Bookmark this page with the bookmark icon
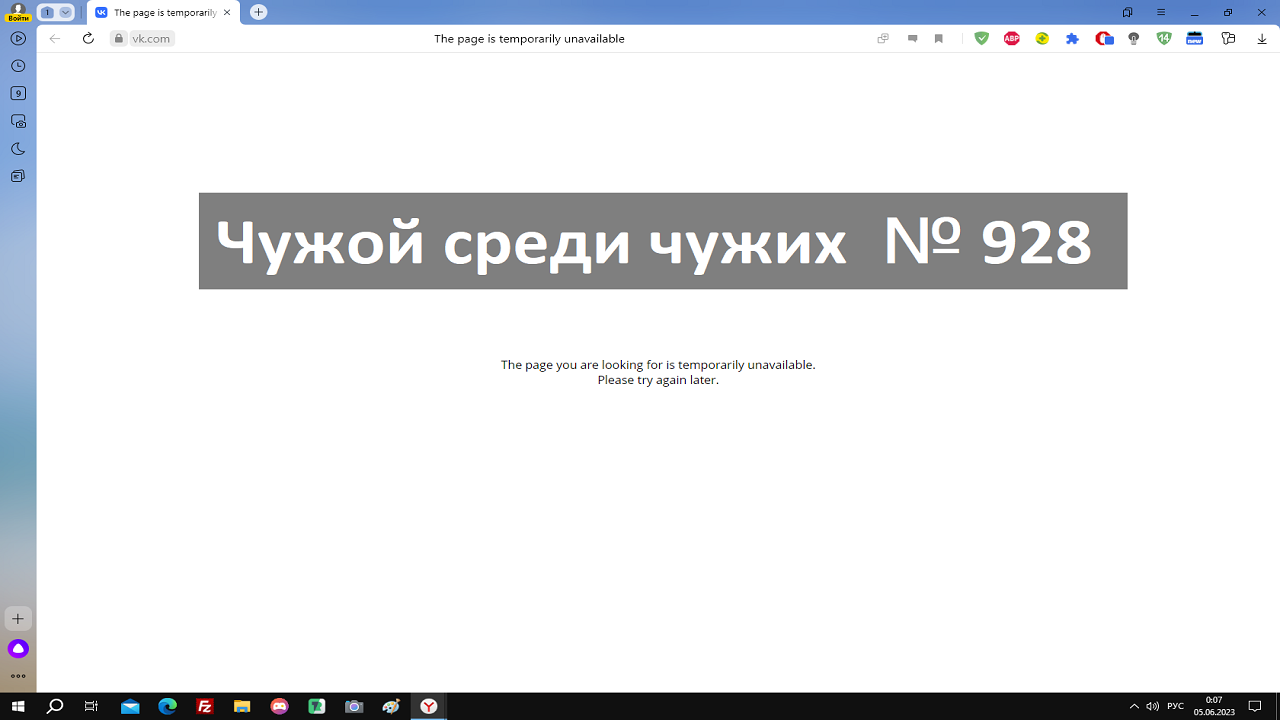The height and width of the screenshot is (720, 1280). click(939, 38)
